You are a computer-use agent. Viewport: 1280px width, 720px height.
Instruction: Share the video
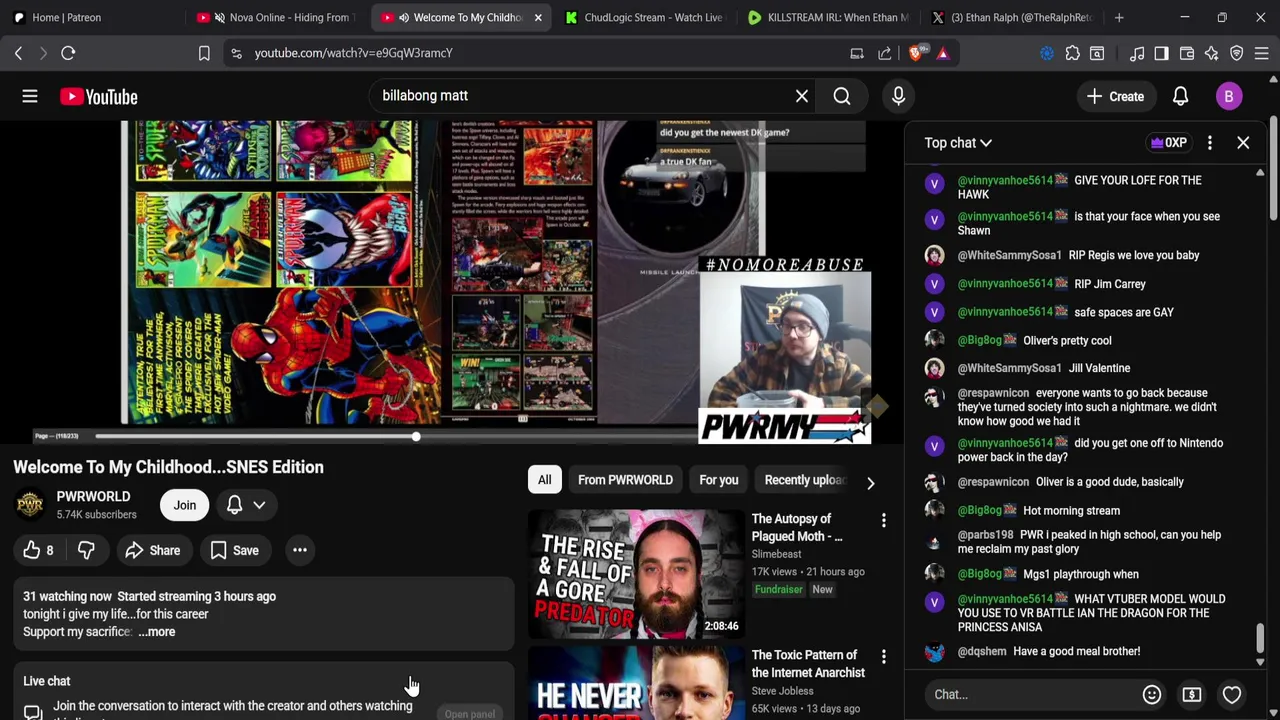(153, 550)
